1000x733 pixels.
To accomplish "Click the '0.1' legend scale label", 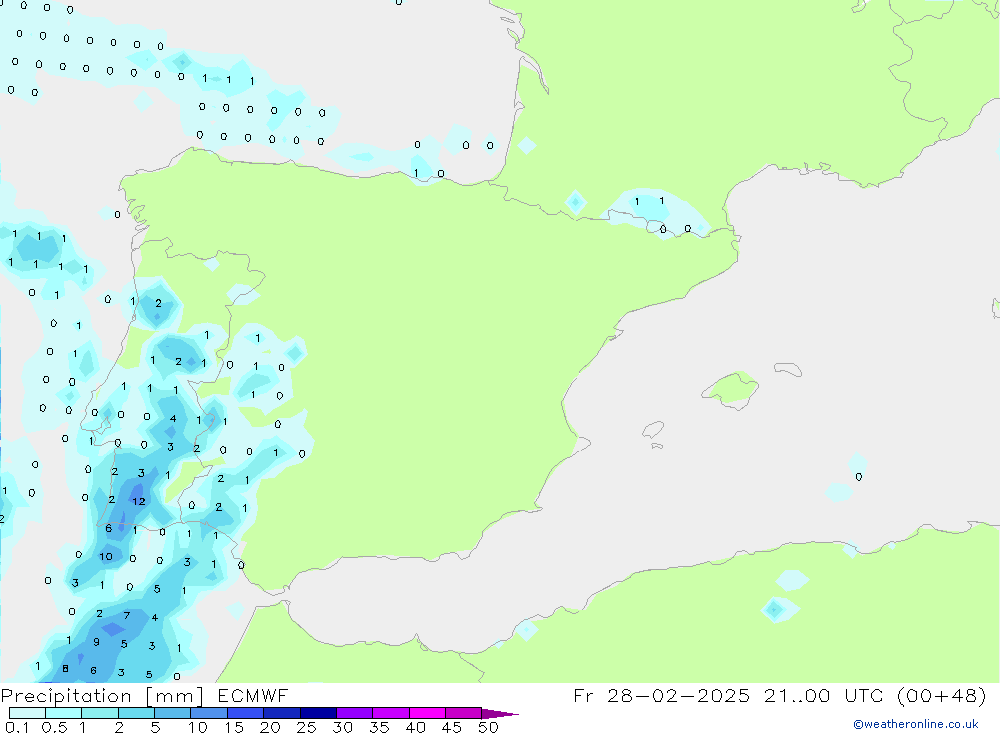I will tap(17, 727).
